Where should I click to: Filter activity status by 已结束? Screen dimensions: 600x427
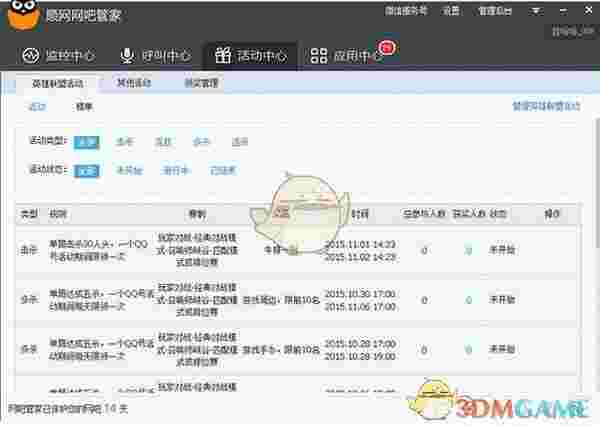[223, 170]
